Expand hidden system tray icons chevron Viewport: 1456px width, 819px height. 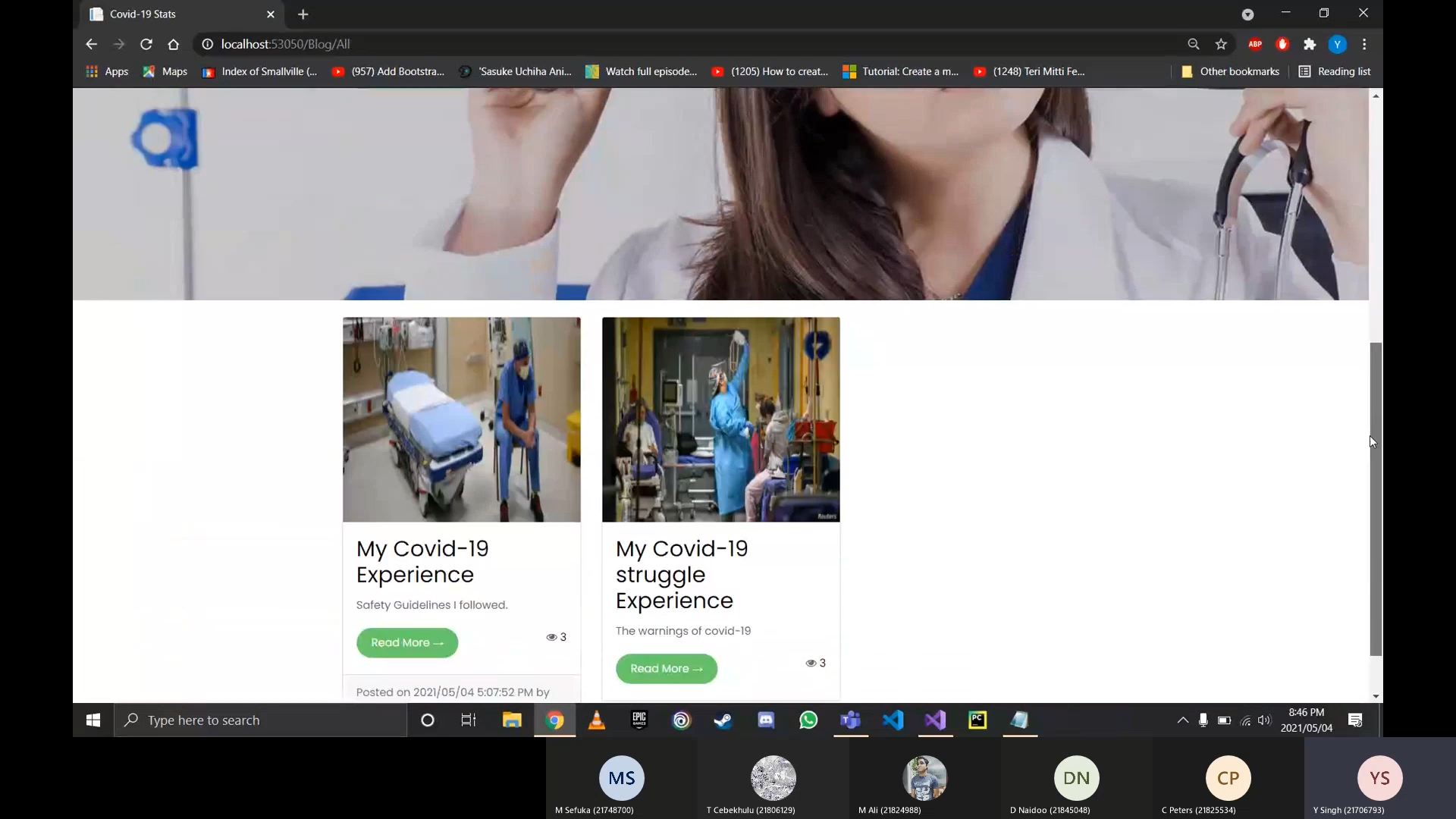[x=1182, y=720]
